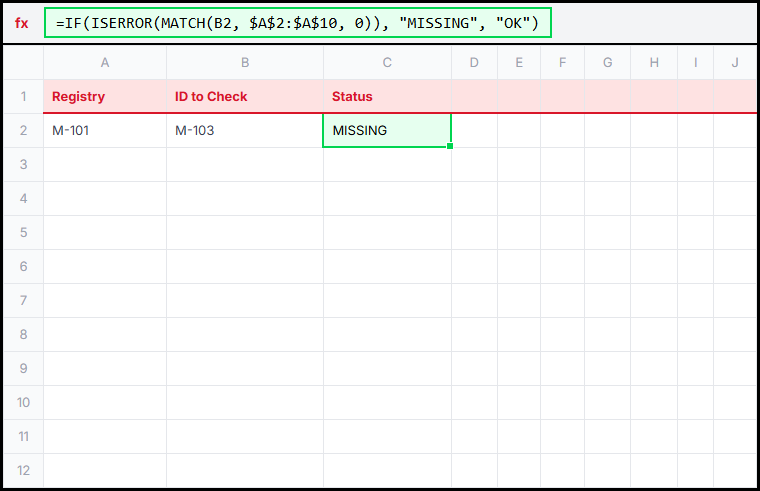
Task: Select row 2 header
Action: coord(23,131)
